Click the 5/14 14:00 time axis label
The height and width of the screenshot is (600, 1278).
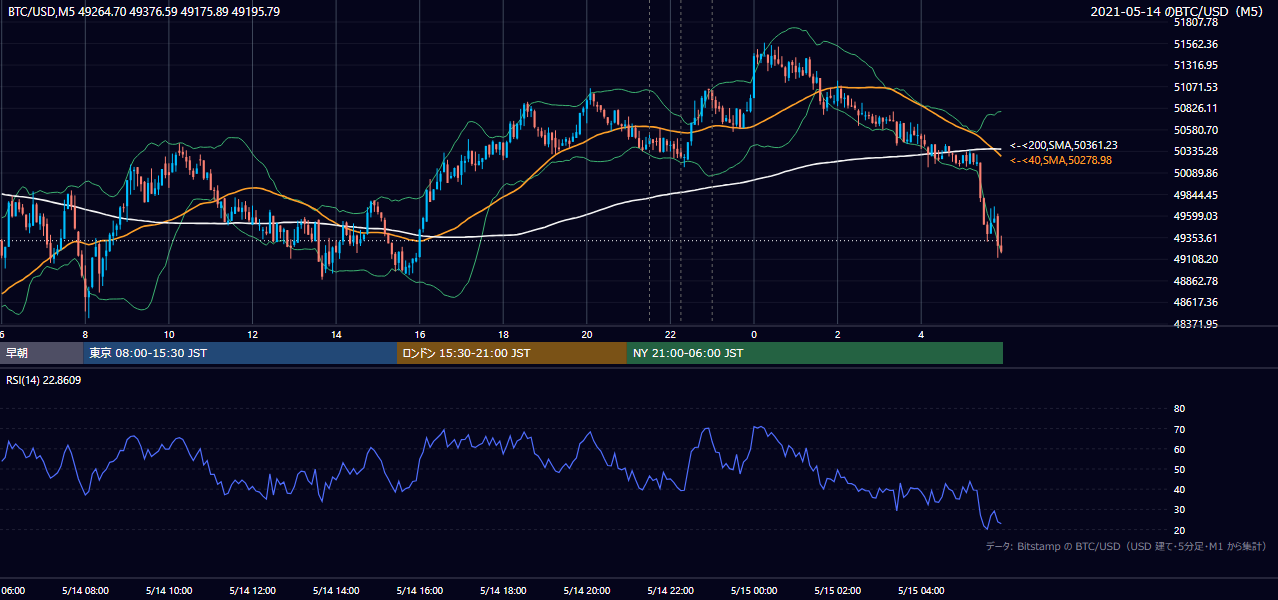tap(336, 591)
